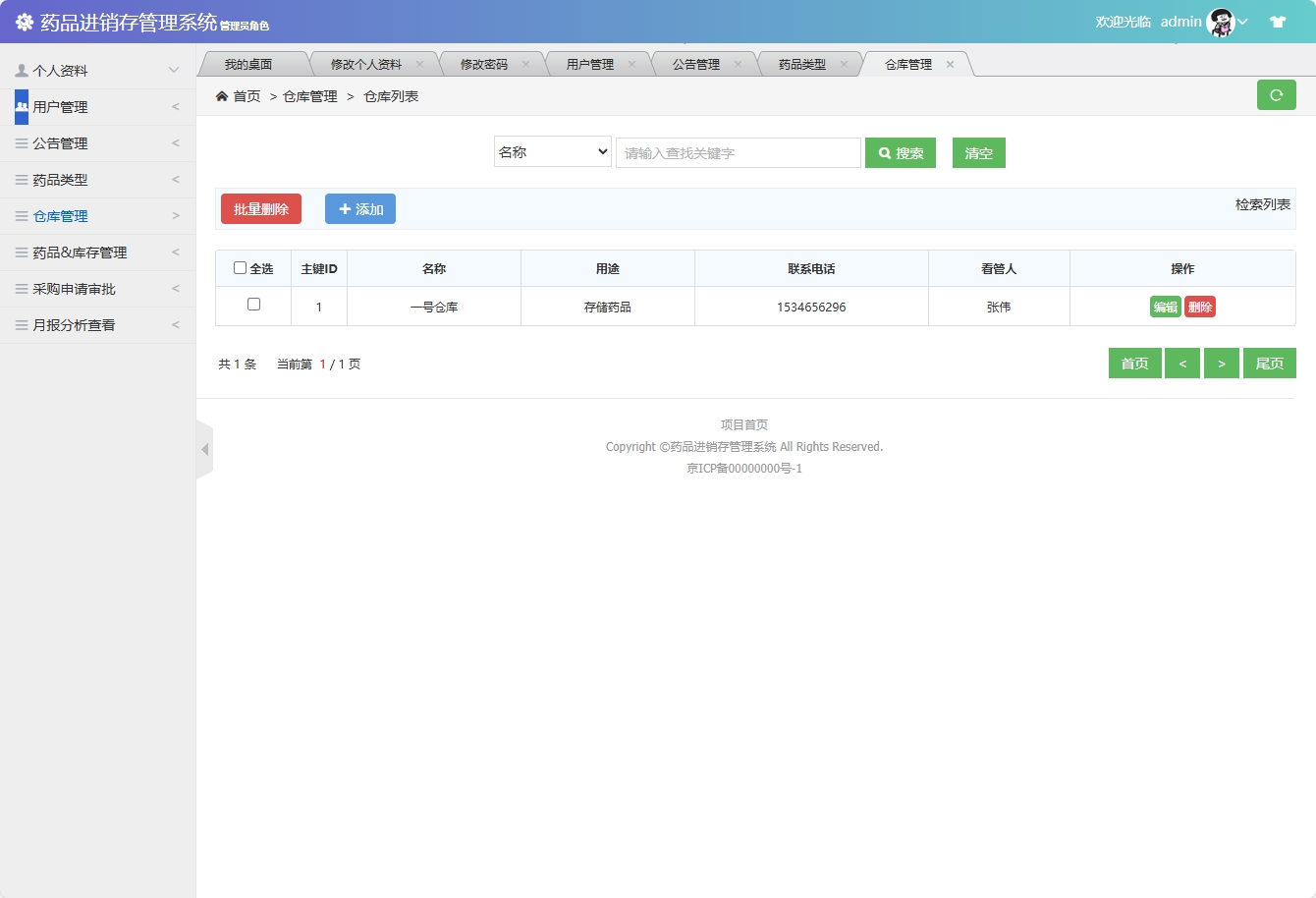
Task: Check the checkbox for 一号仓库 row
Action: [252, 306]
